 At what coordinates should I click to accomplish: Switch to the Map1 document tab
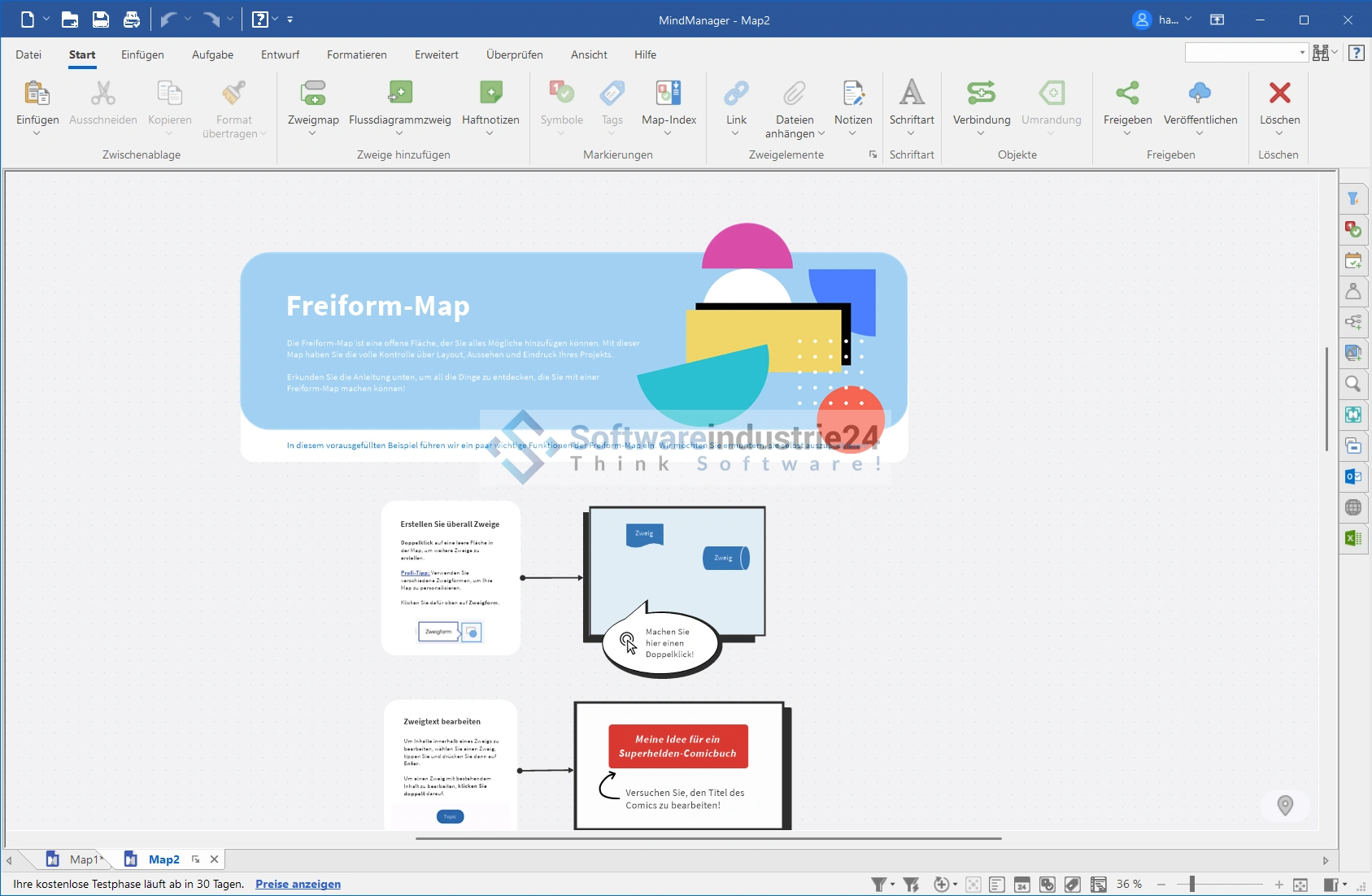83,859
